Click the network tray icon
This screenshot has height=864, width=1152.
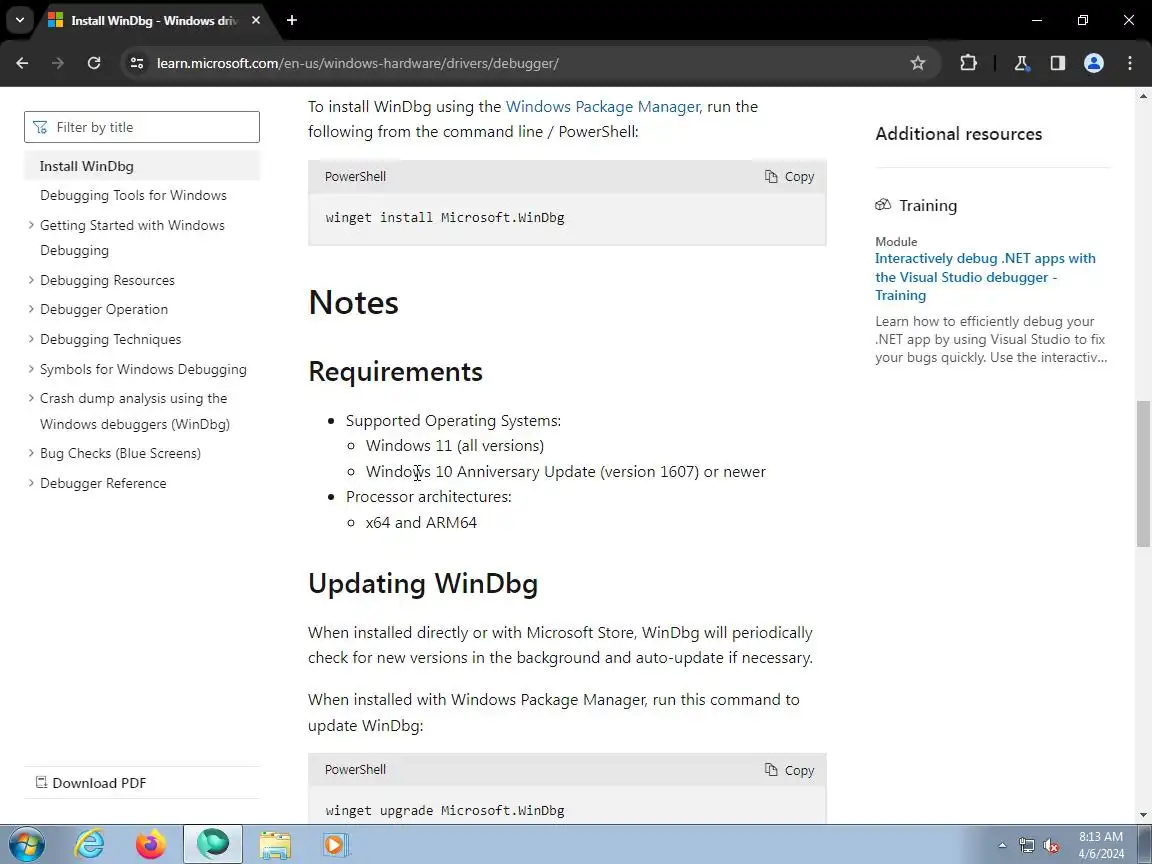tap(1026, 846)
